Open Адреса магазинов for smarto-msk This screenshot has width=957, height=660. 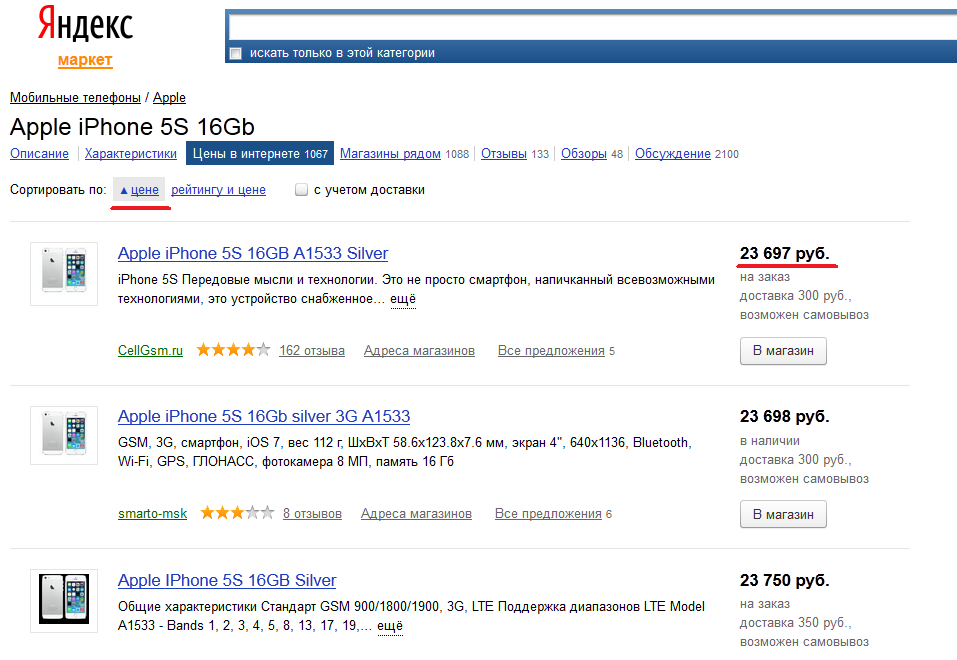[416, 514]
